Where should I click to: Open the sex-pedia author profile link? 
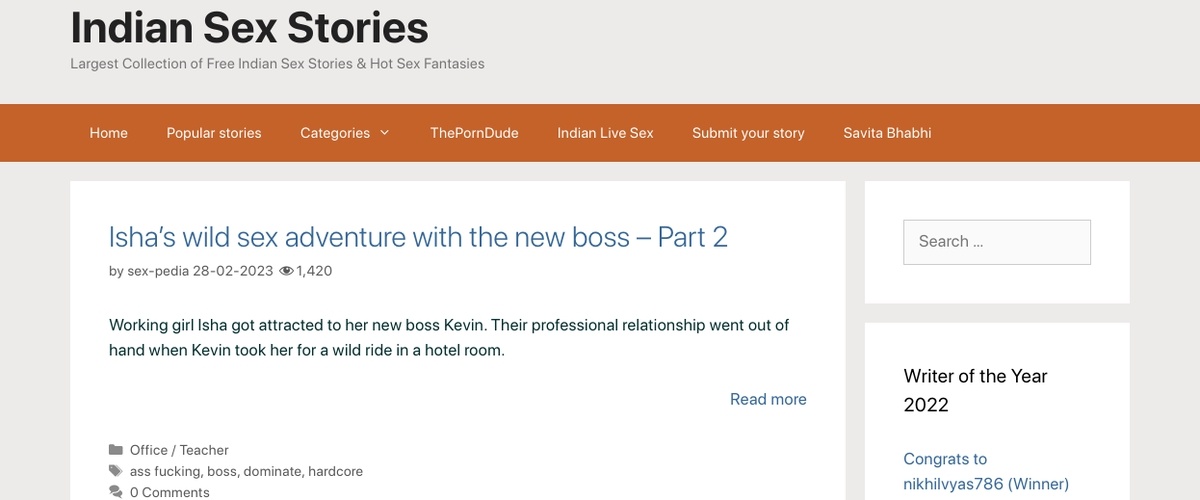tap(158, 271)
